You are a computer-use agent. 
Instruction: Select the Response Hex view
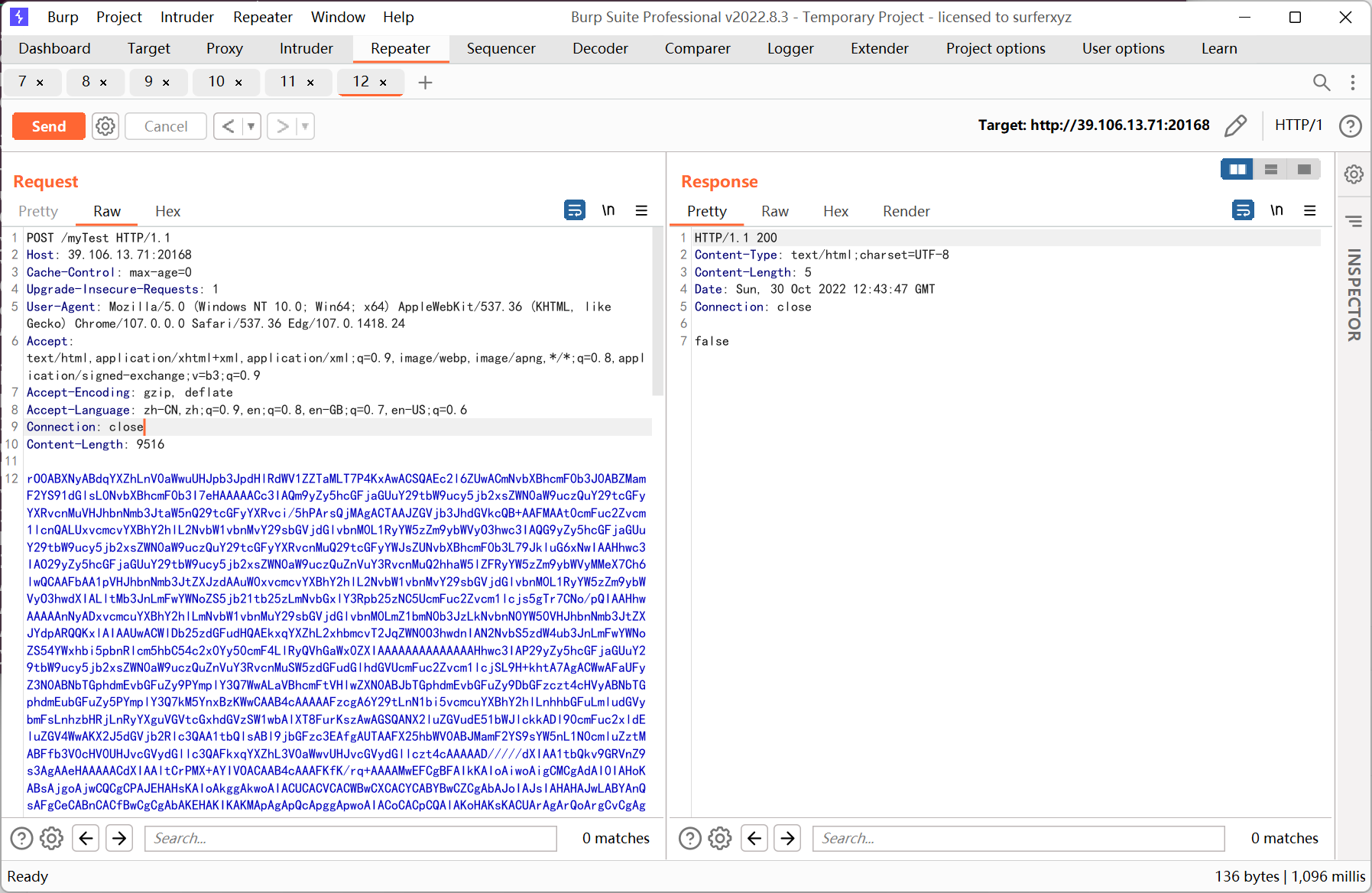(836, 211)
